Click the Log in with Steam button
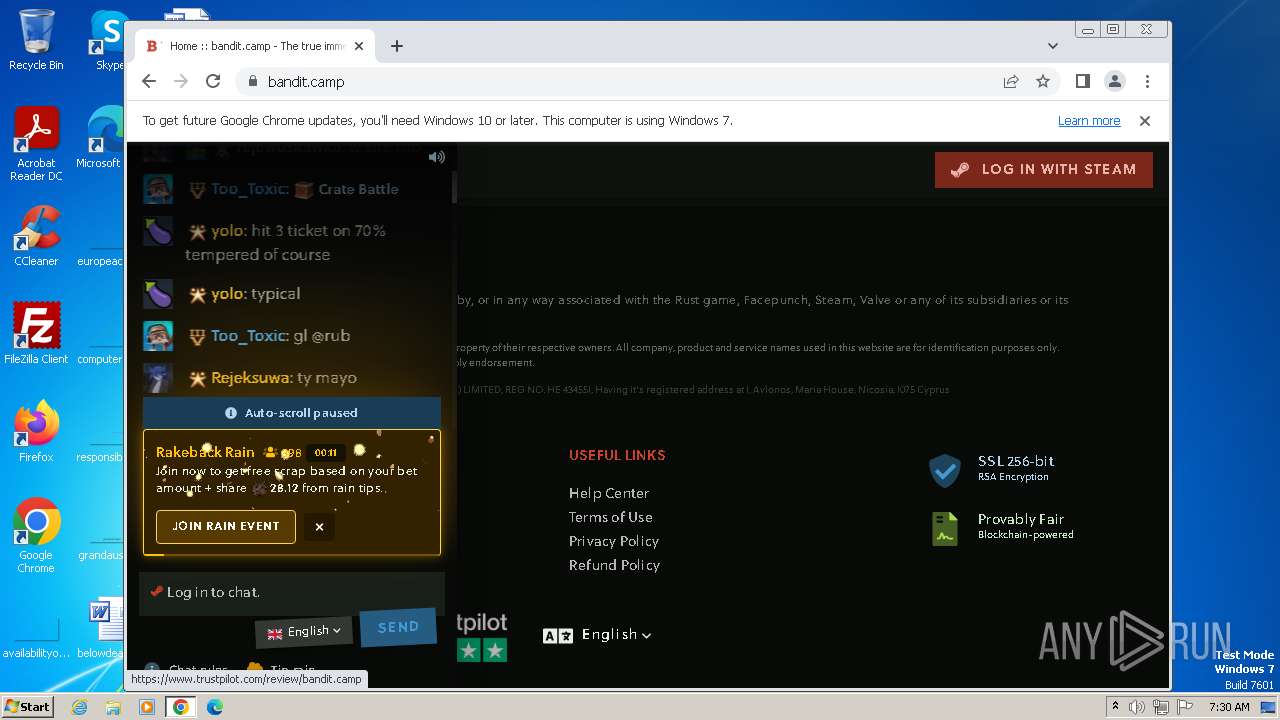The image size is (1280, 720). [1043, 169]
